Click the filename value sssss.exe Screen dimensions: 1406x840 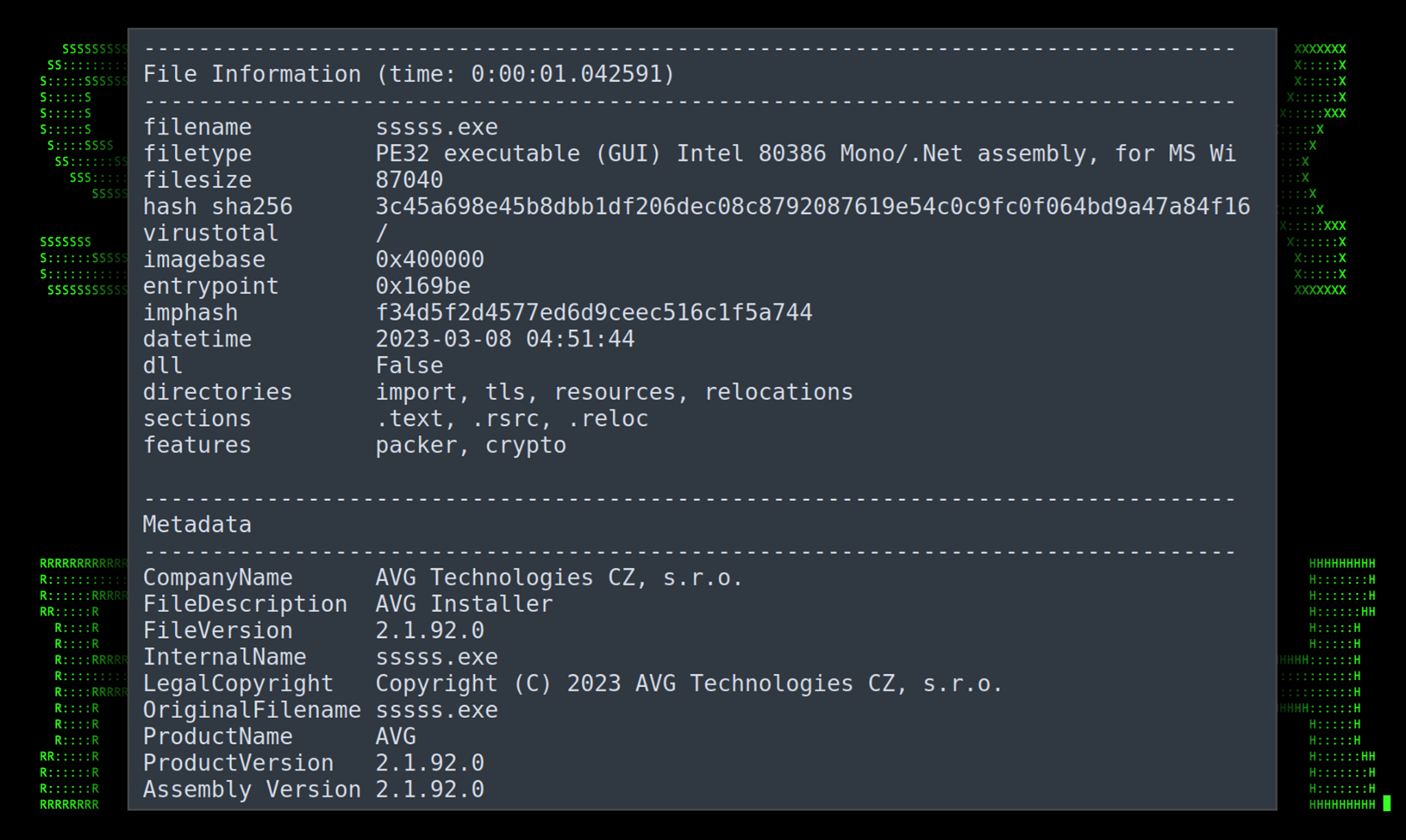point(437,127)
